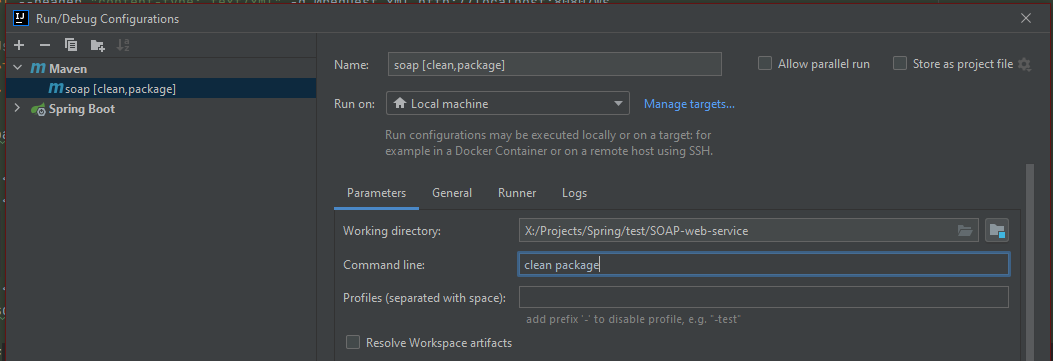This screenshot has height=361, width=1053.
Task: Click the Profiles input field
Action: (x=764, y=297)
